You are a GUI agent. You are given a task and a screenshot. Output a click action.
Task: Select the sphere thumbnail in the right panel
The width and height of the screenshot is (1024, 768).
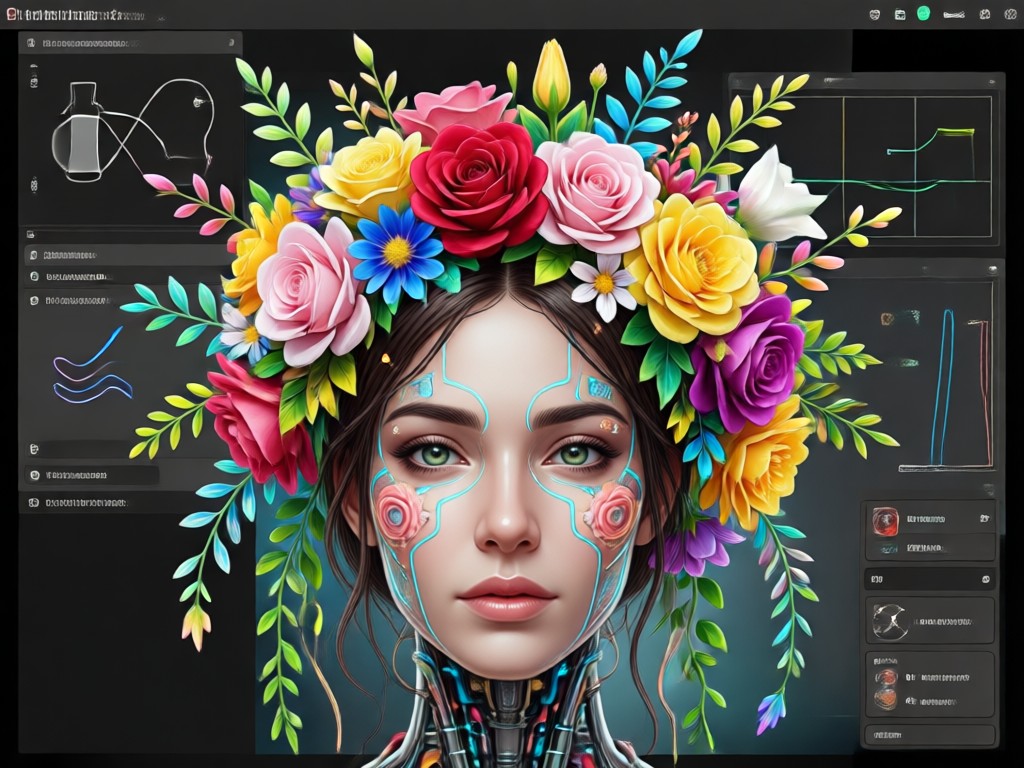point(889,620)
